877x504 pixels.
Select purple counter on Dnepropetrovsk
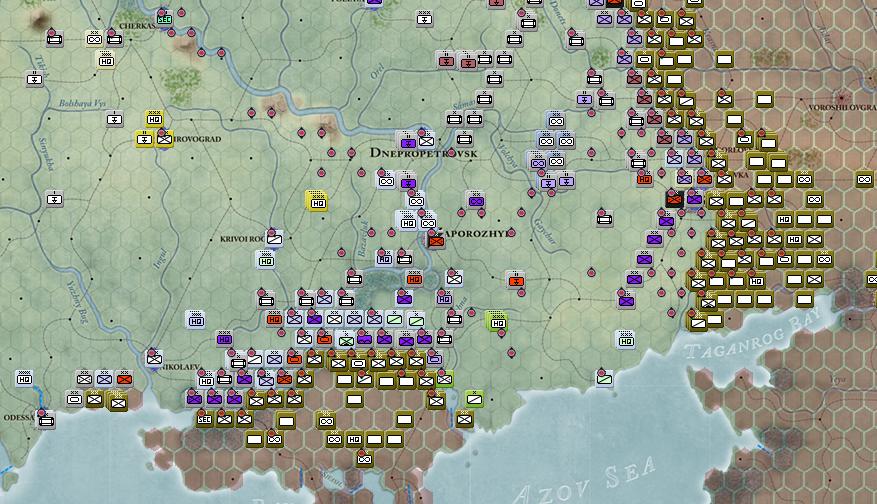point(408,142)
